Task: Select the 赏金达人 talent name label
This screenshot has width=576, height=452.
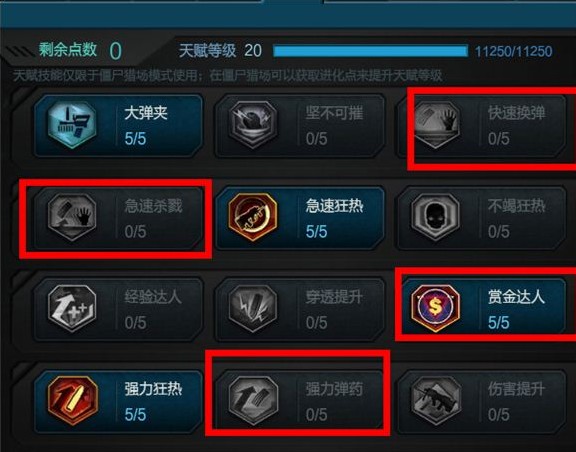Action: 516,297
